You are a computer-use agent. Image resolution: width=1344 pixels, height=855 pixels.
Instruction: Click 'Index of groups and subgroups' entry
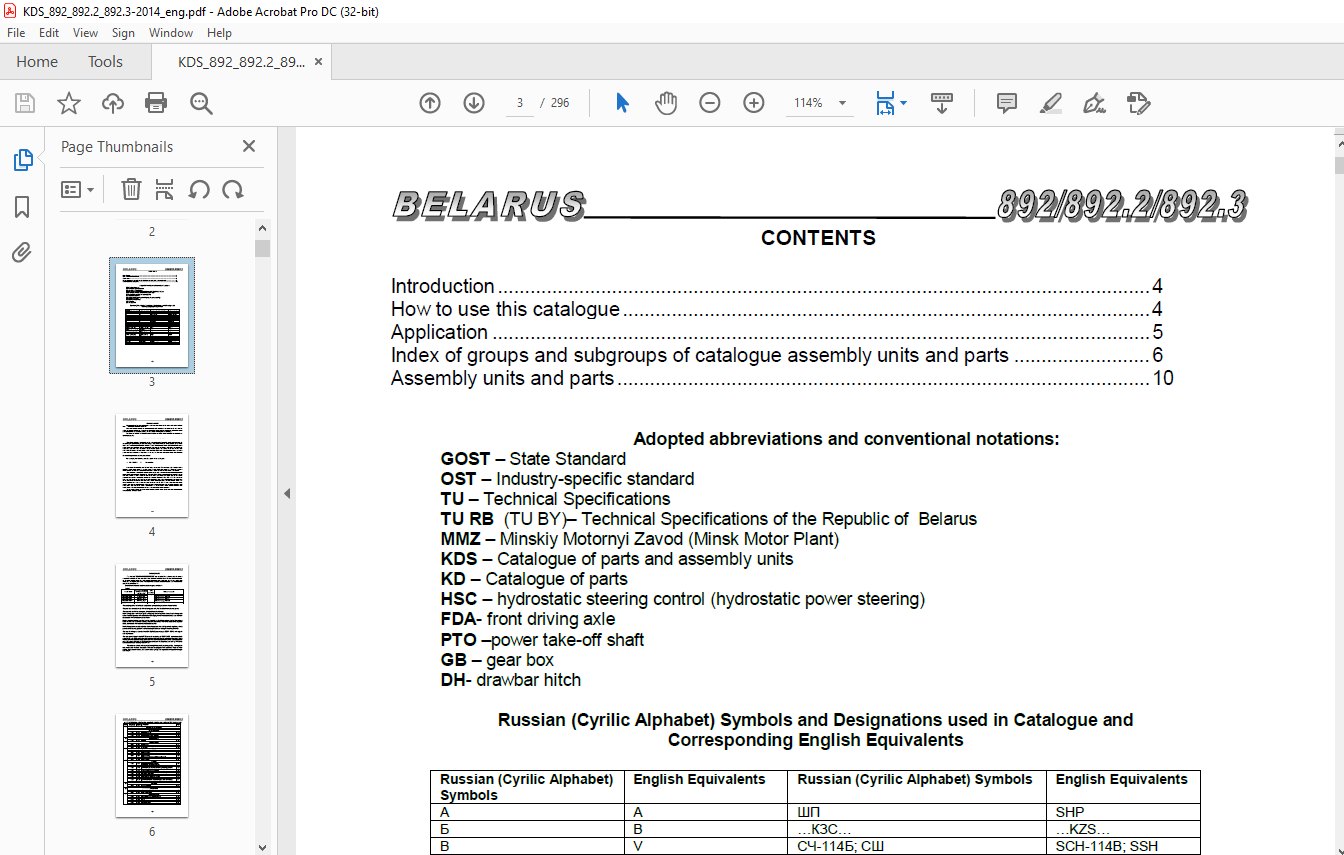pos(776,355)
